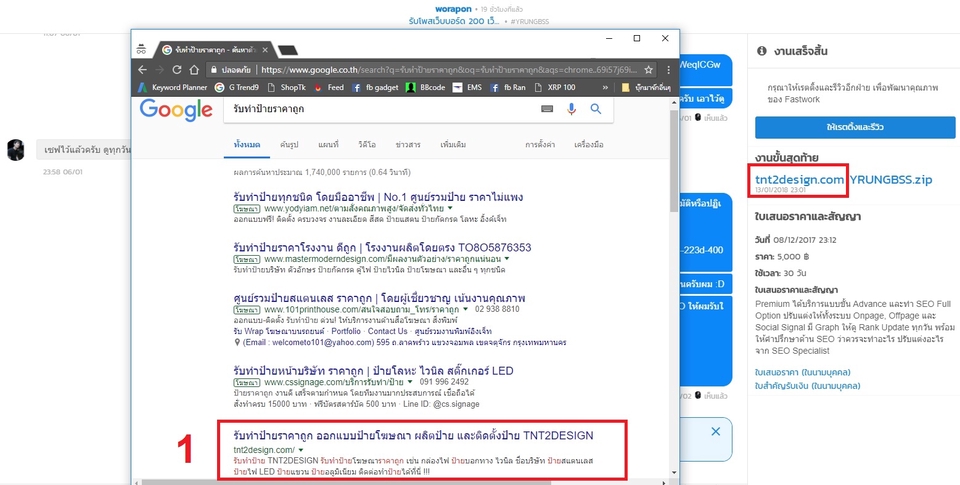Click the Chrome forward arrow
Screen dimensions: 960x485
[x=159, y=70]
